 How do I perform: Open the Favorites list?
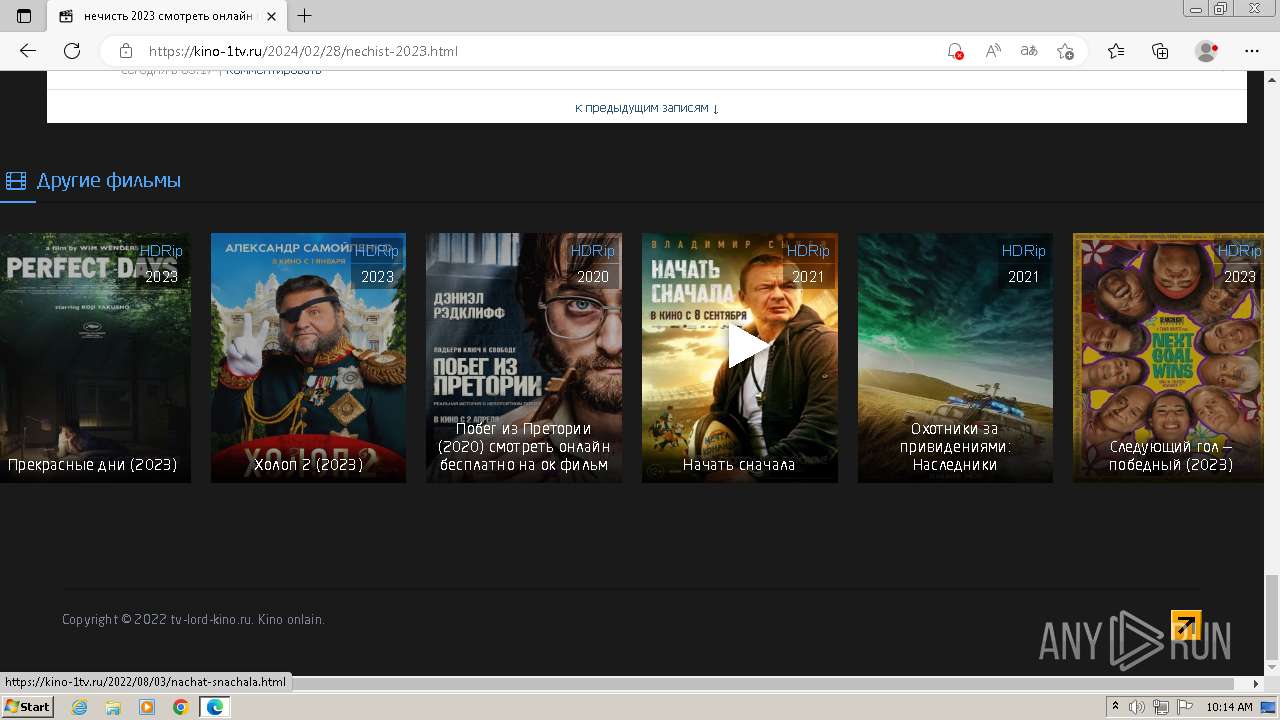(1116, 51)
